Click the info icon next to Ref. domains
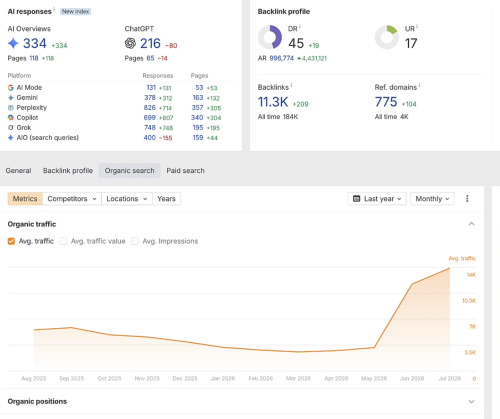The width and height of the screenshot is (500, 419). (x=420, y=85)
